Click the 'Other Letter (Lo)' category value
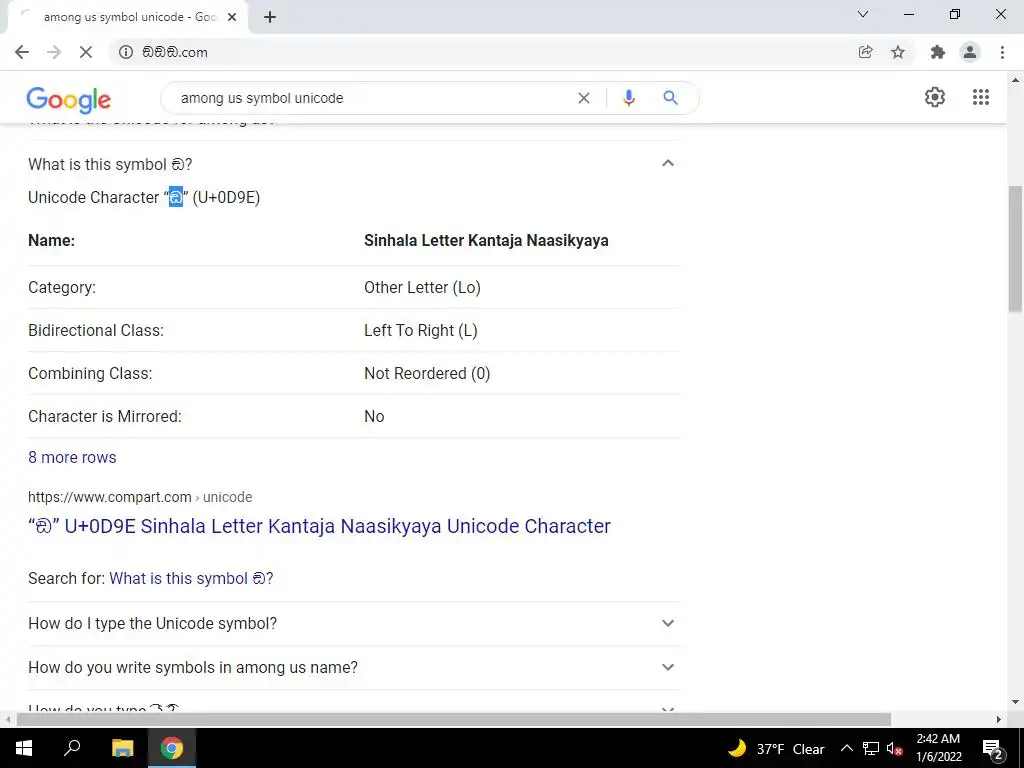1024x768 pixels. [422, 287]
